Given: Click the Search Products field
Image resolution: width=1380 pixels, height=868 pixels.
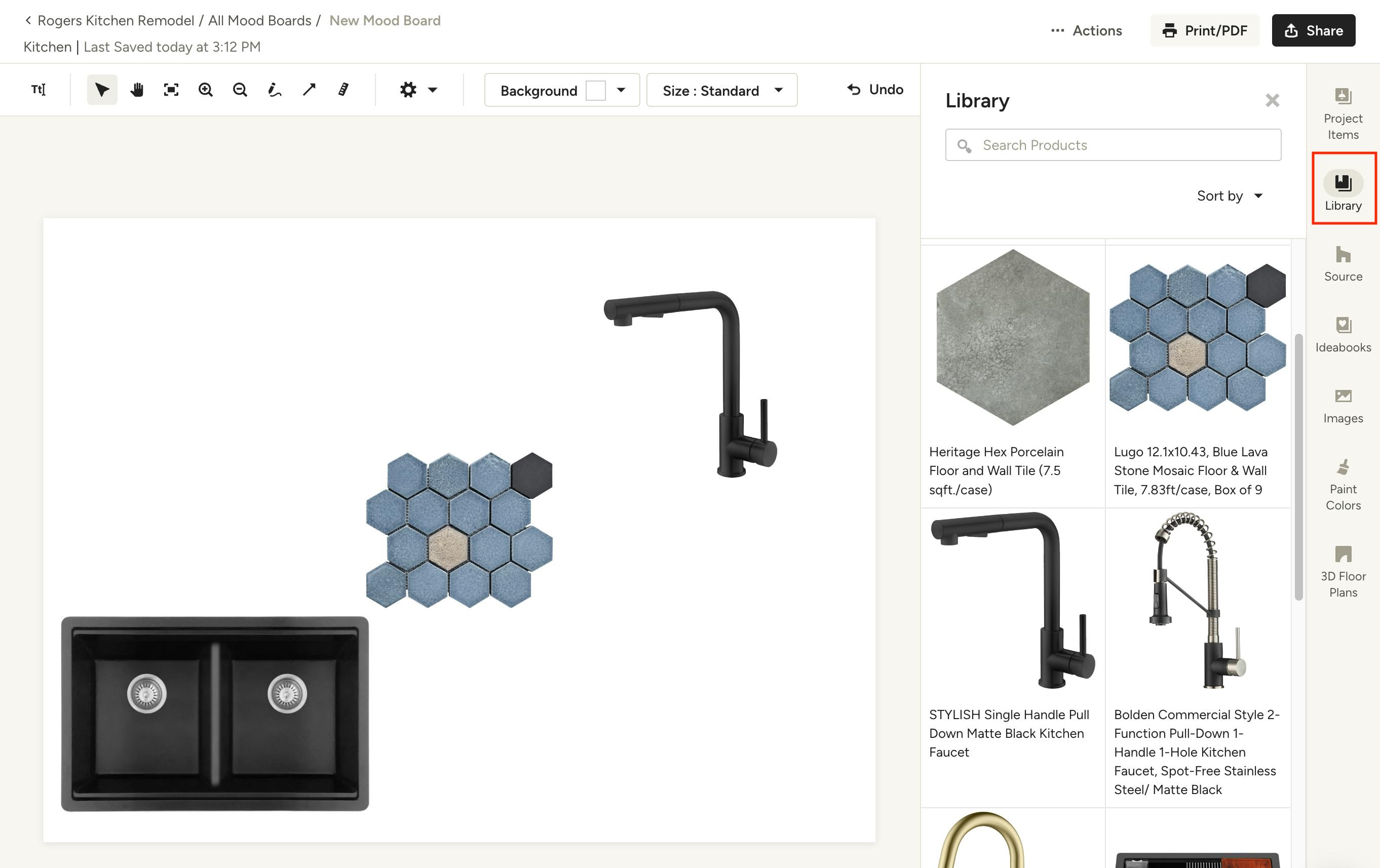Looking at the screenshot, I should pyautogui.click(x=1113, y=145).
